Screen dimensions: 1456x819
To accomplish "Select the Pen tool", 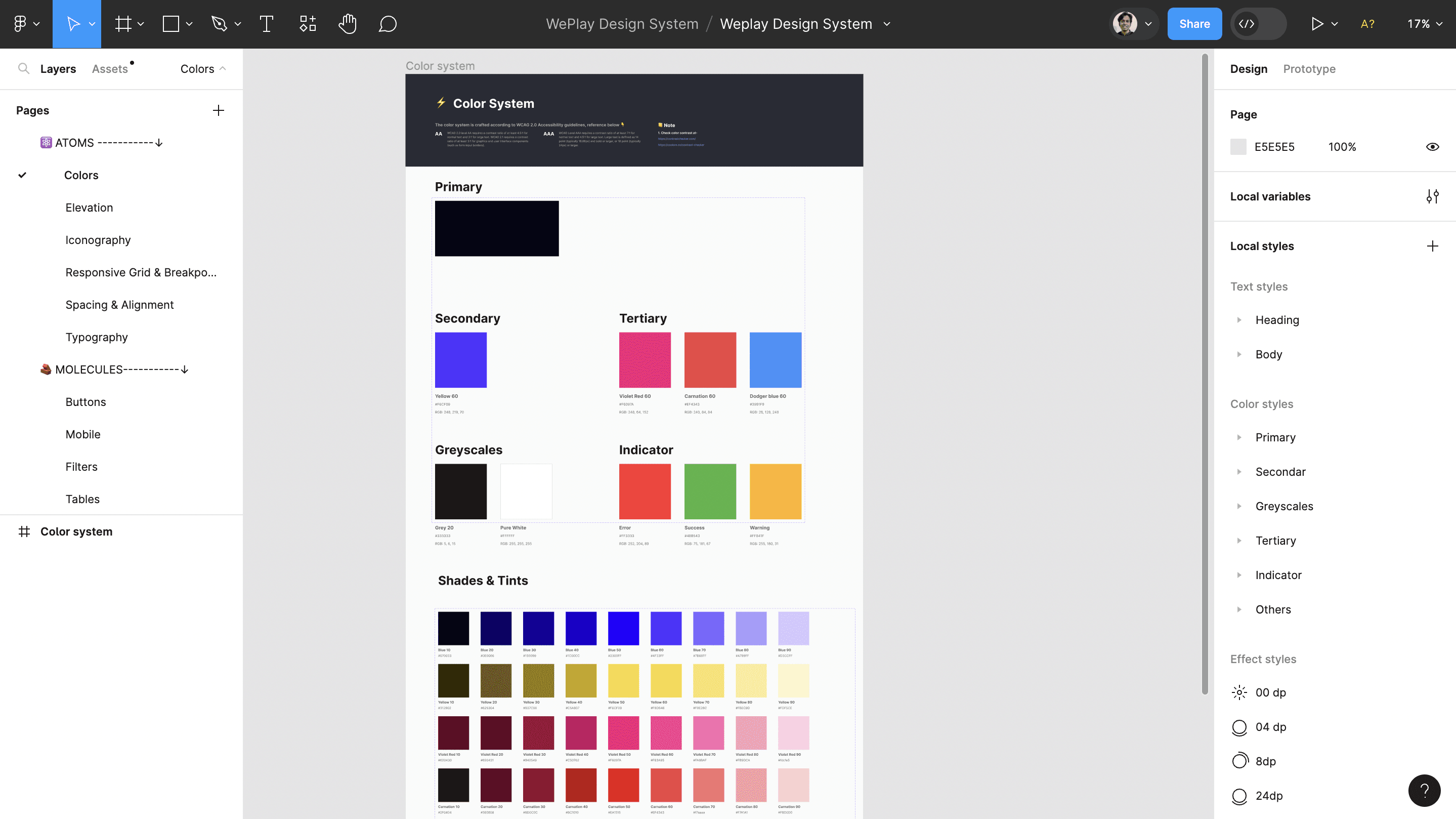I will click(219, 24).
